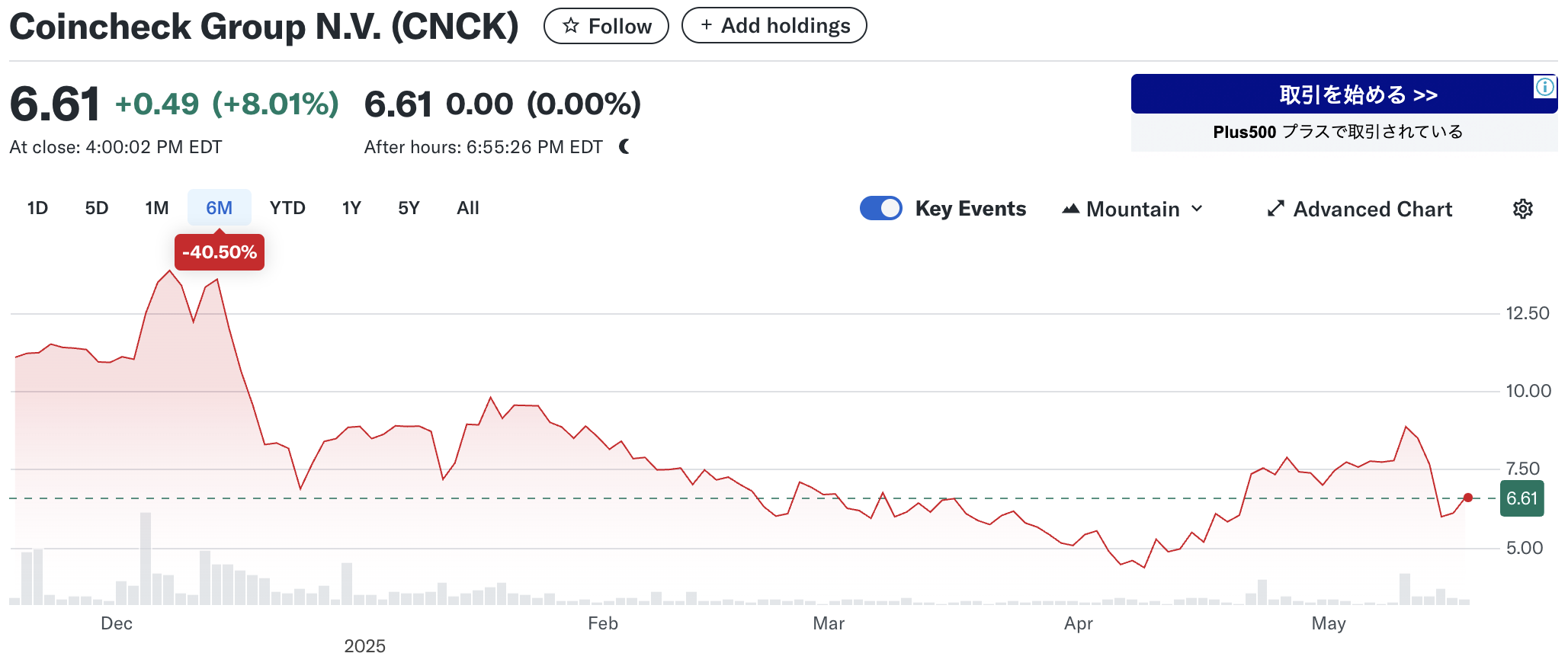Click the green 6.61 price label on axis

(1522, 498)
